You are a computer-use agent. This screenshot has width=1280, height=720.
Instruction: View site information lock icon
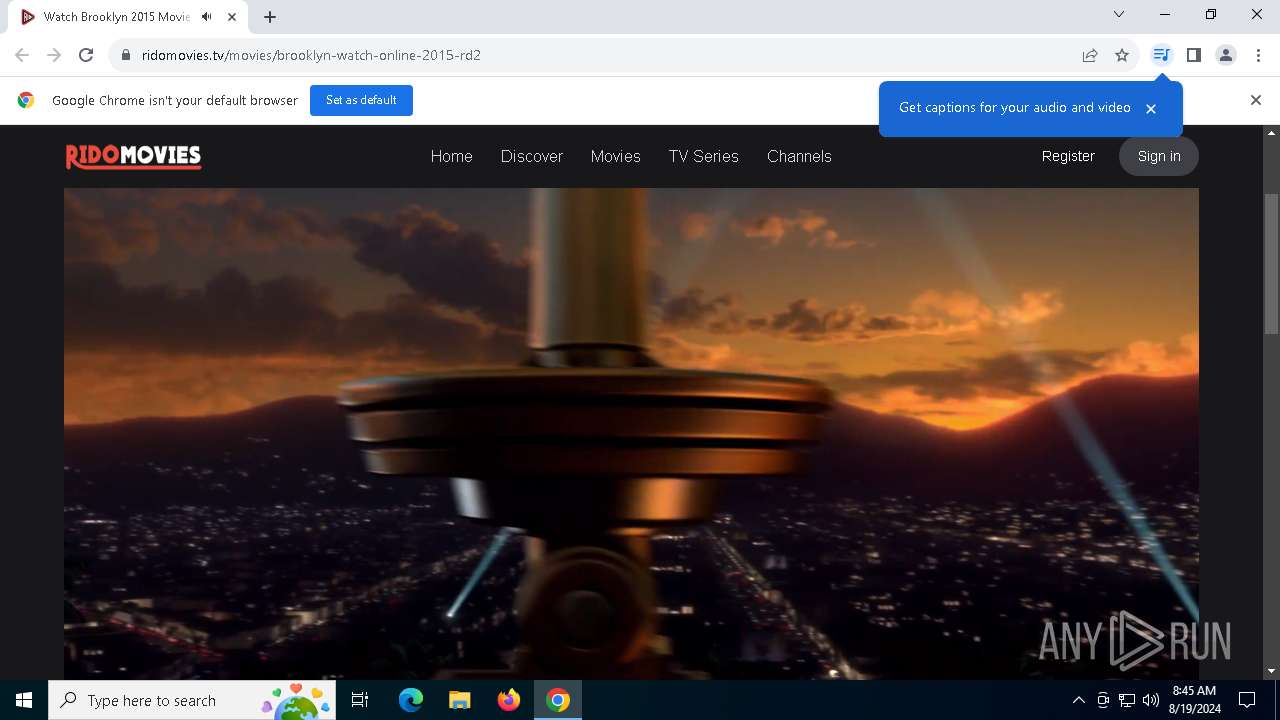pyautogui.click(x=125, y=55)
